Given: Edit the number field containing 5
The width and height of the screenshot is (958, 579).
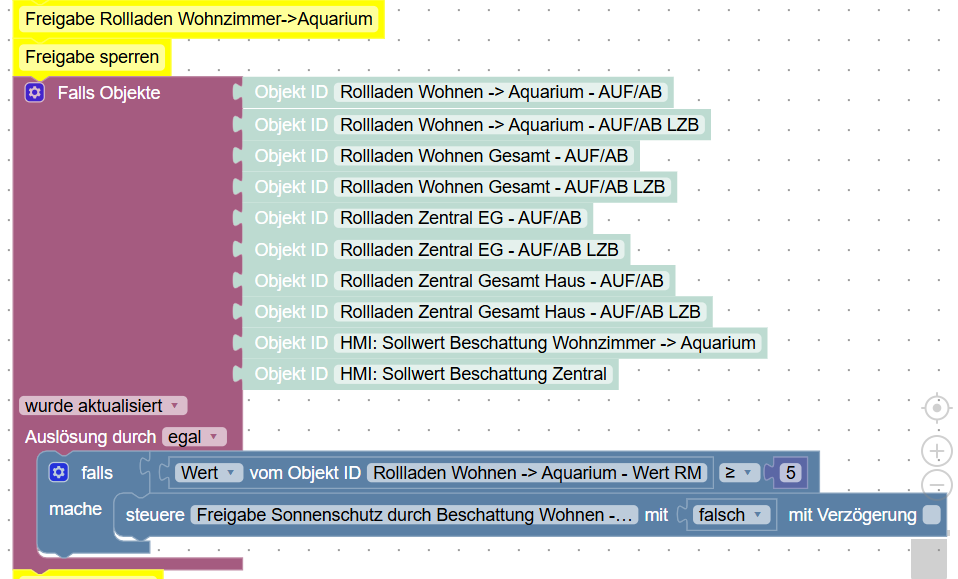Looking at the screenshot, I should 790,473.
